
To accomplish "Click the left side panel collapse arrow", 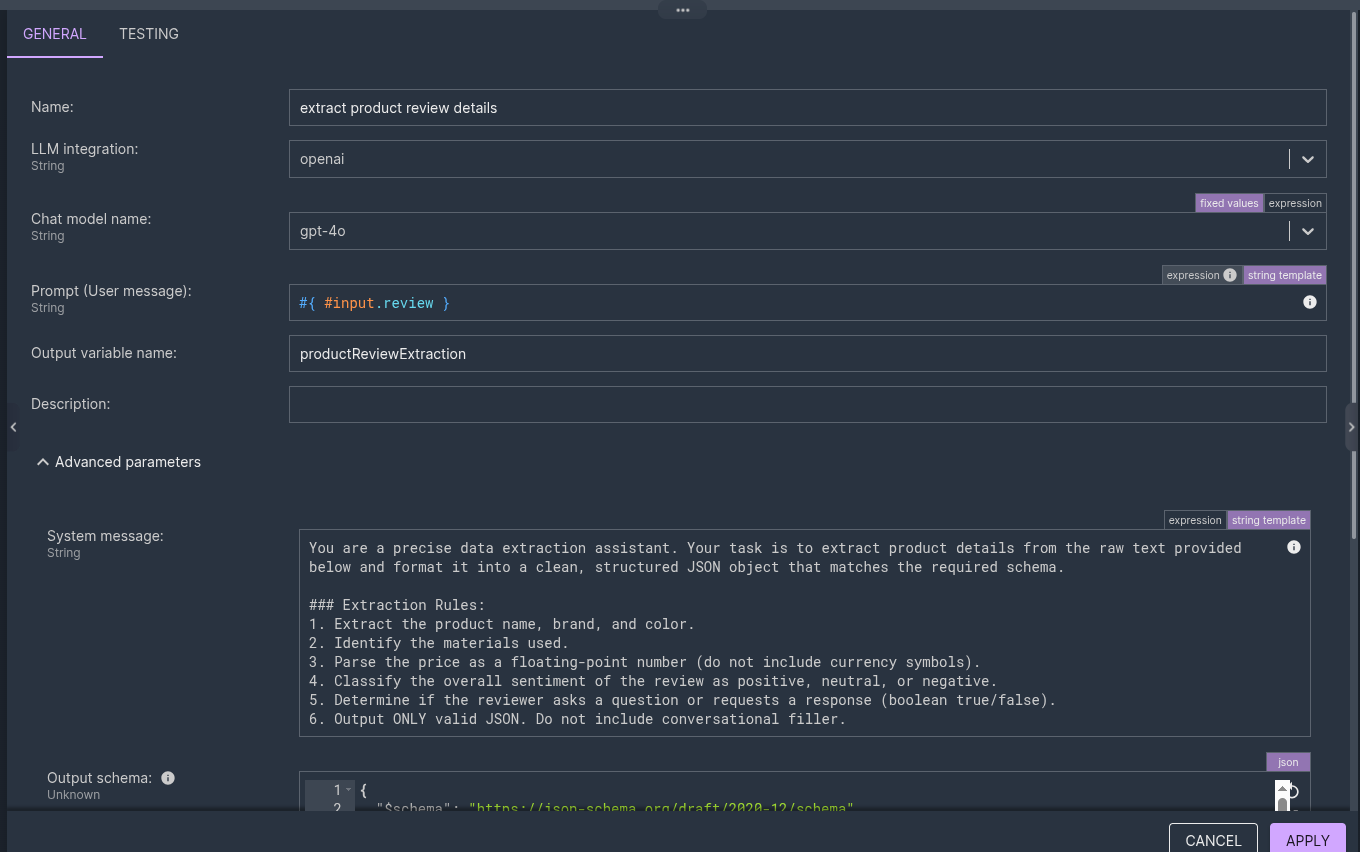I will (13, 427).
